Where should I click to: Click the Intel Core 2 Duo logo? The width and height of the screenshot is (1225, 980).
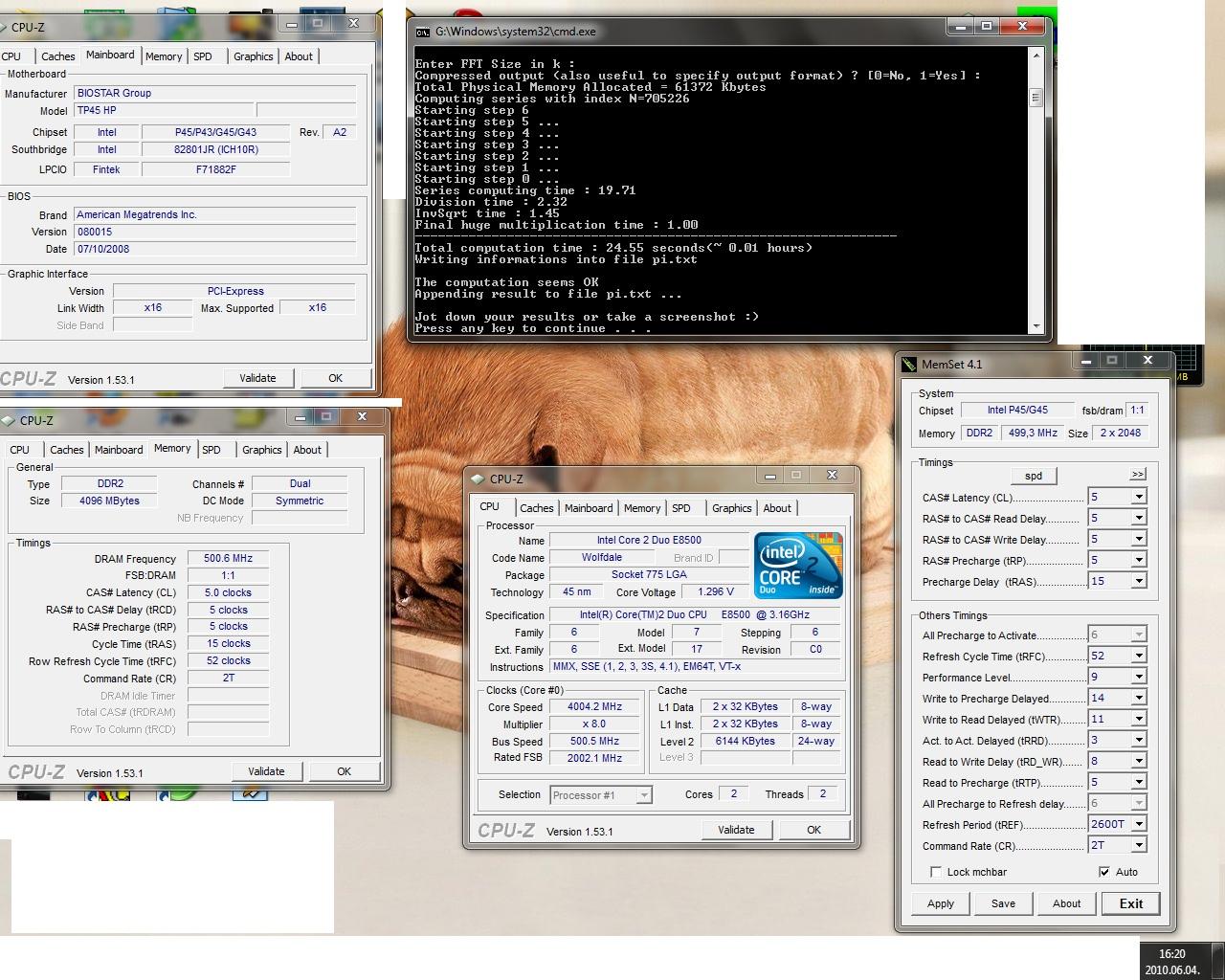coord(798,567)
